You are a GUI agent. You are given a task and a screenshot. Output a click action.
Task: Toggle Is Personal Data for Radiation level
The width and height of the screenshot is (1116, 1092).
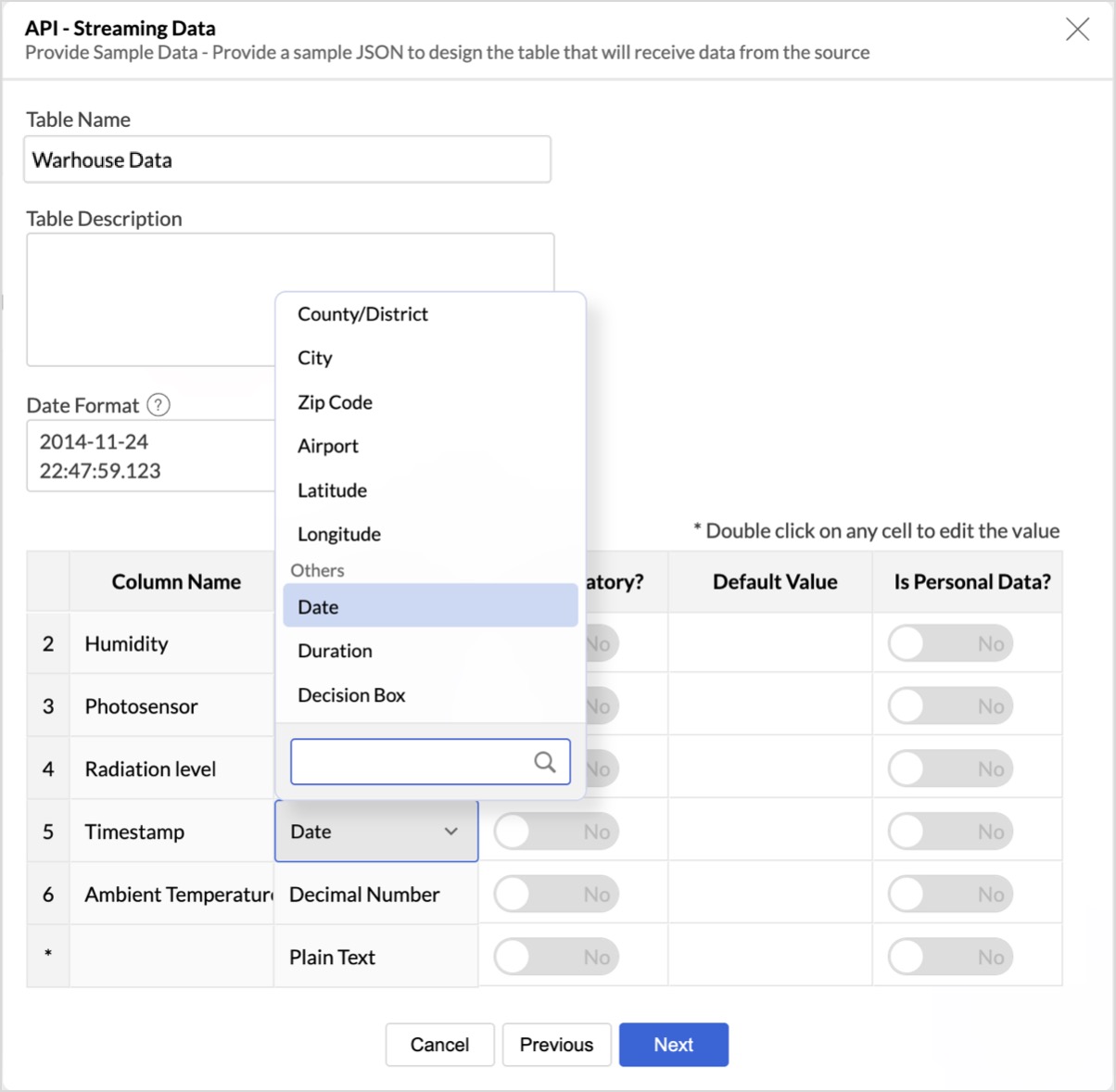[950, 769]
